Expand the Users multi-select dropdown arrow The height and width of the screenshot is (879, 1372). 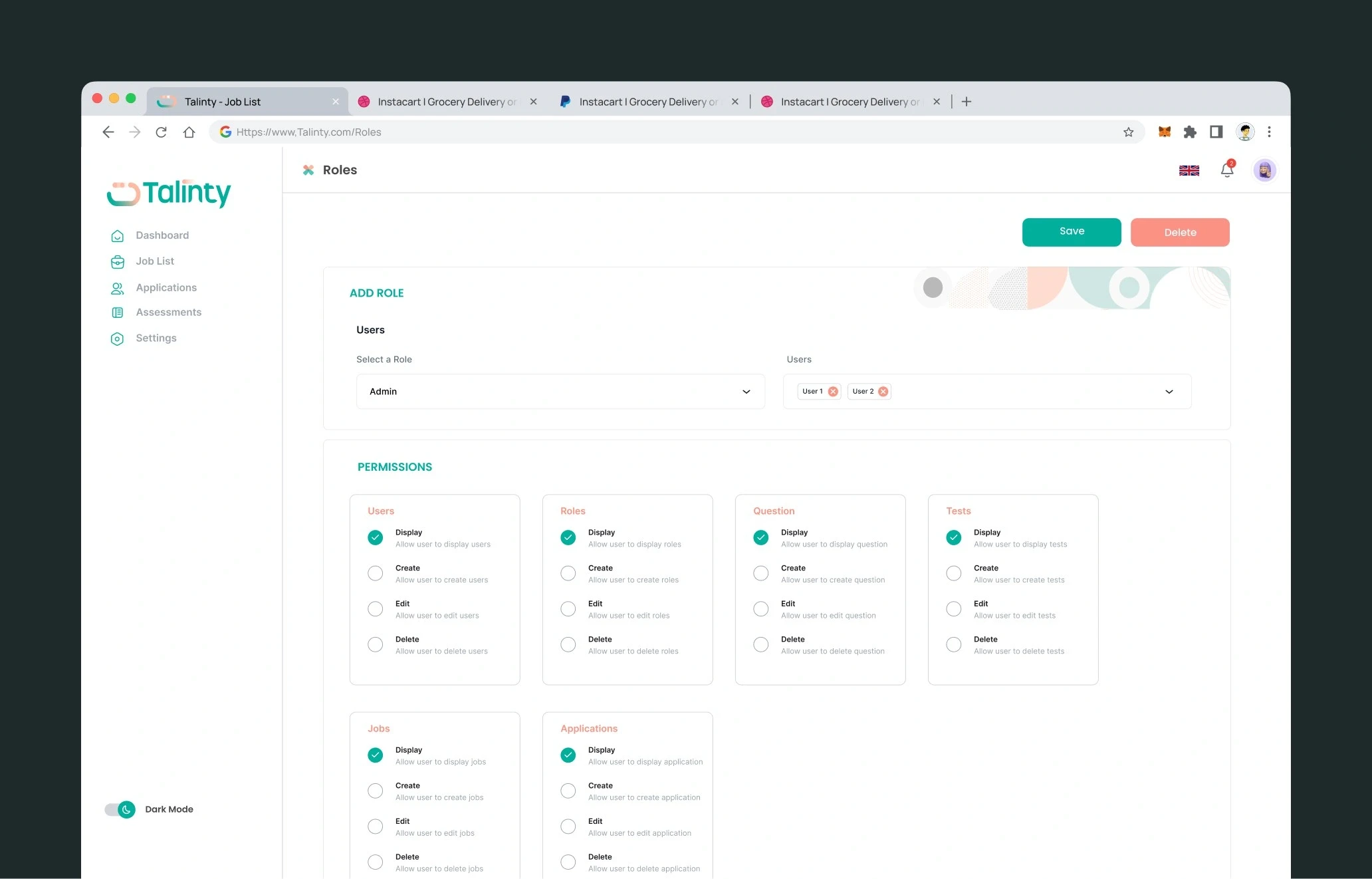pos(1169,392)
